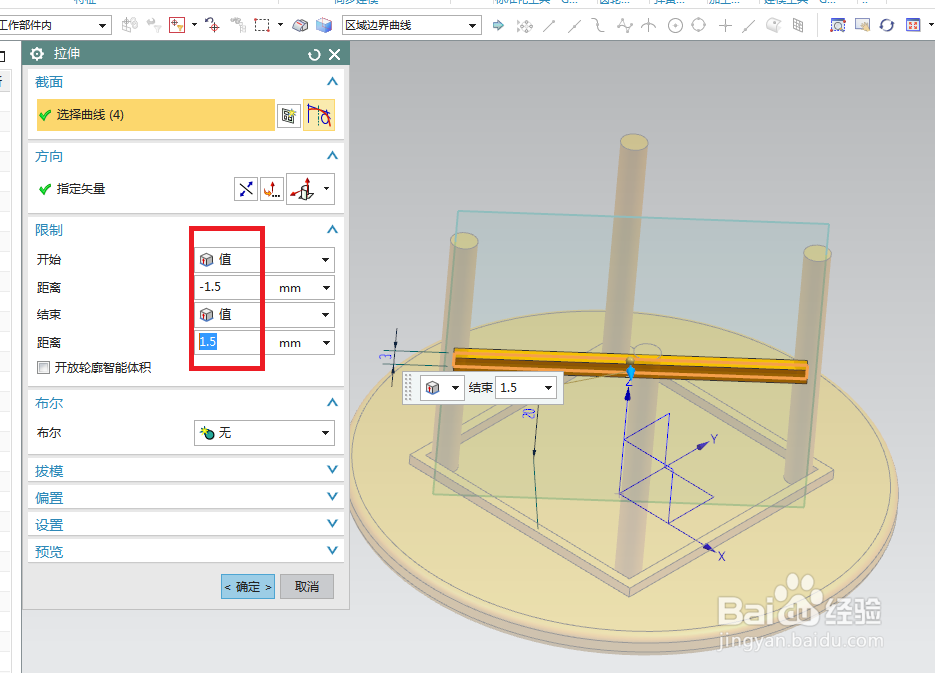Click the 取消 button
The height and width of the screenshot is (673, 935).
pos(306,587)
